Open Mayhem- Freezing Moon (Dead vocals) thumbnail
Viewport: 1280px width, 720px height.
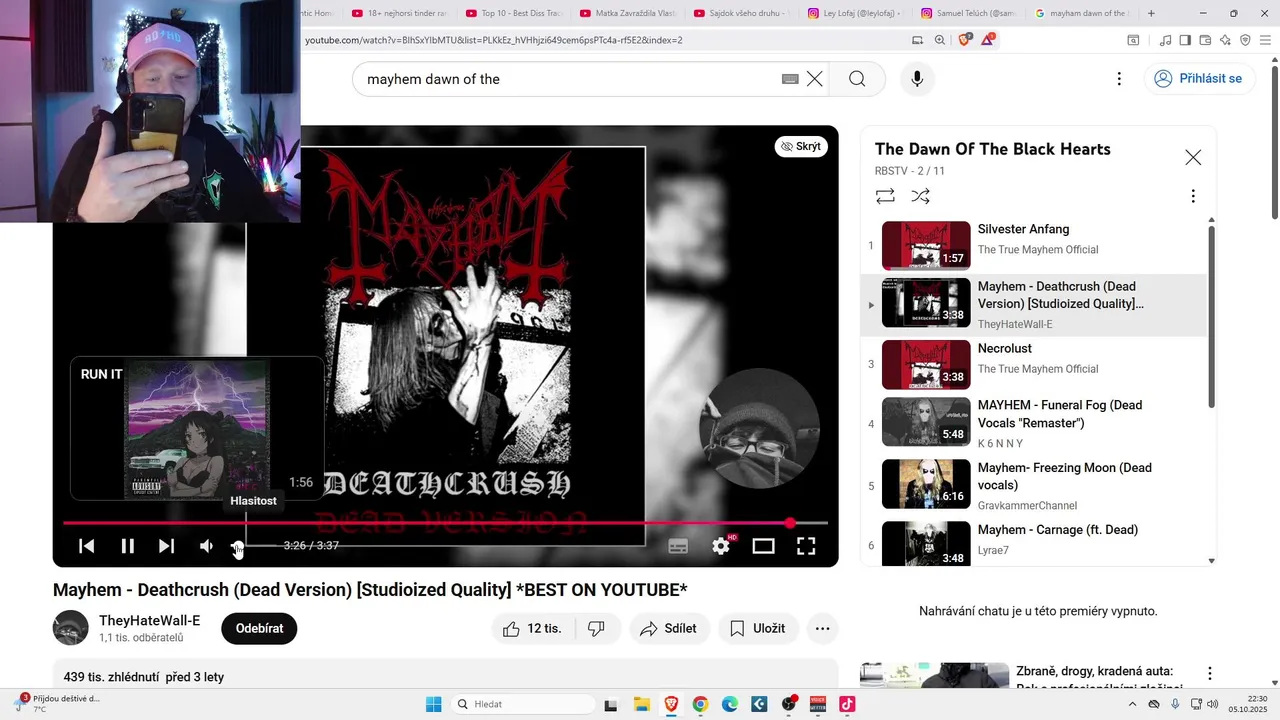click(926, 484)
